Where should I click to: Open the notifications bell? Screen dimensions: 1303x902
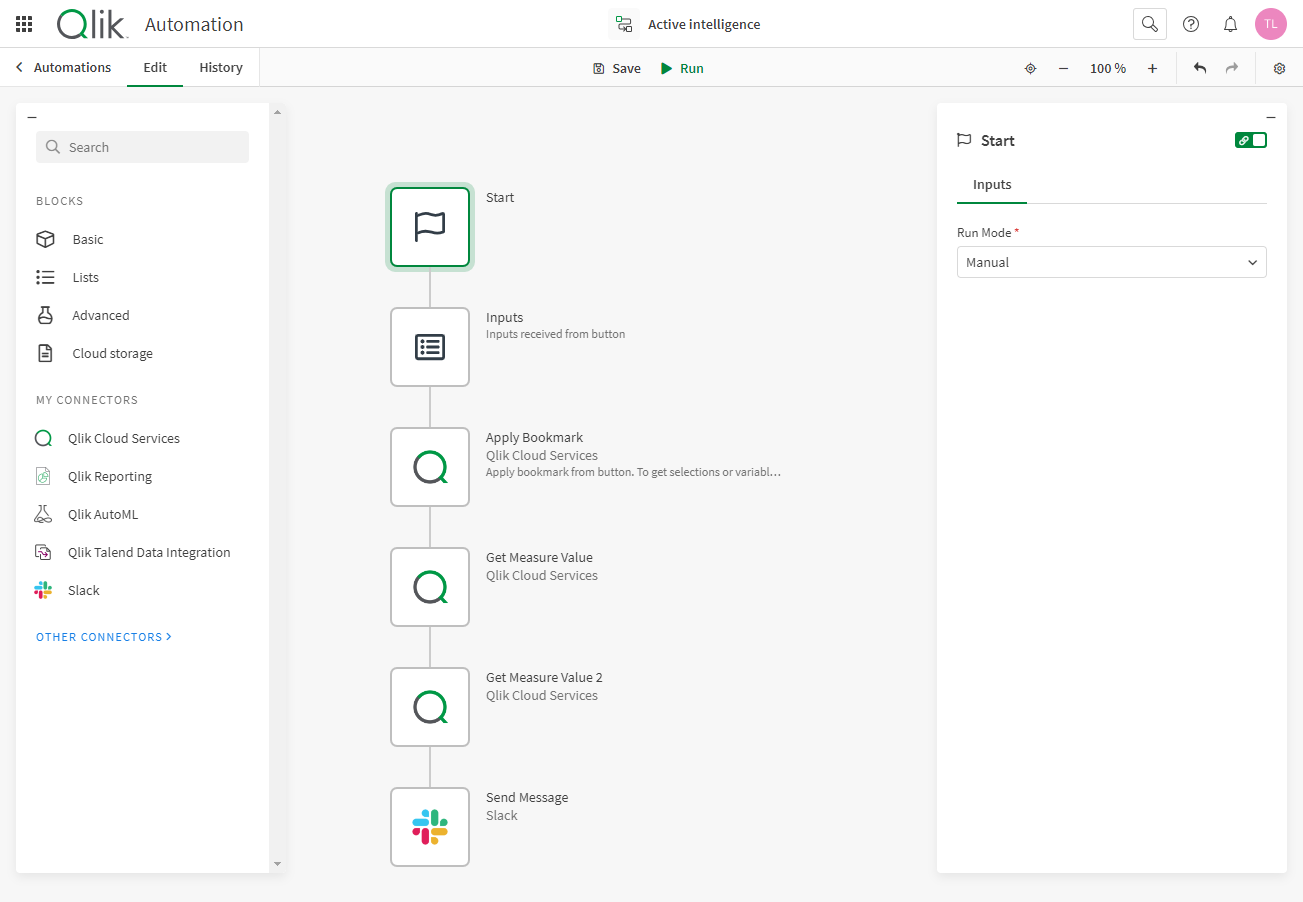1231,24
